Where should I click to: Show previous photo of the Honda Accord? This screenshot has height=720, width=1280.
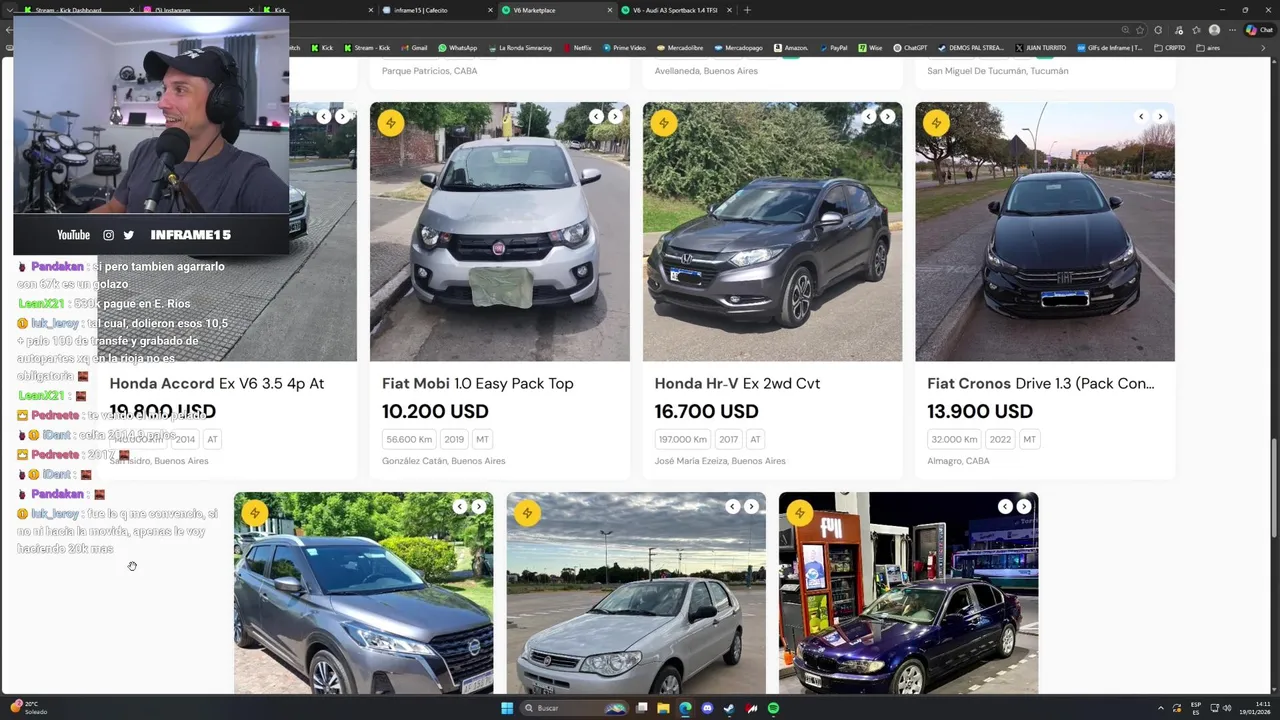click(324, 116)
